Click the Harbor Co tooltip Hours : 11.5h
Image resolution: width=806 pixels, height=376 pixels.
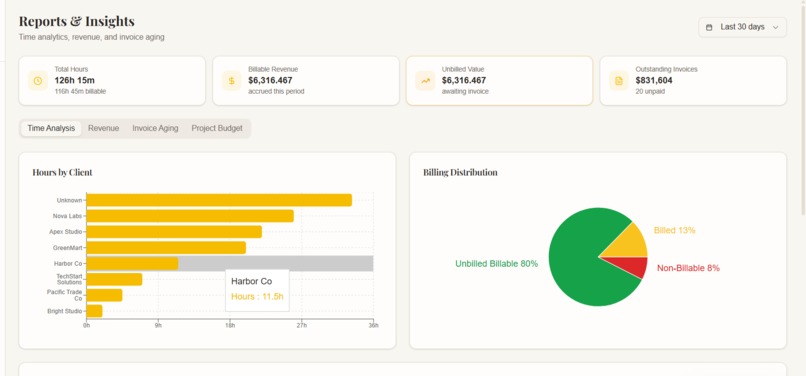pos(257,296)
